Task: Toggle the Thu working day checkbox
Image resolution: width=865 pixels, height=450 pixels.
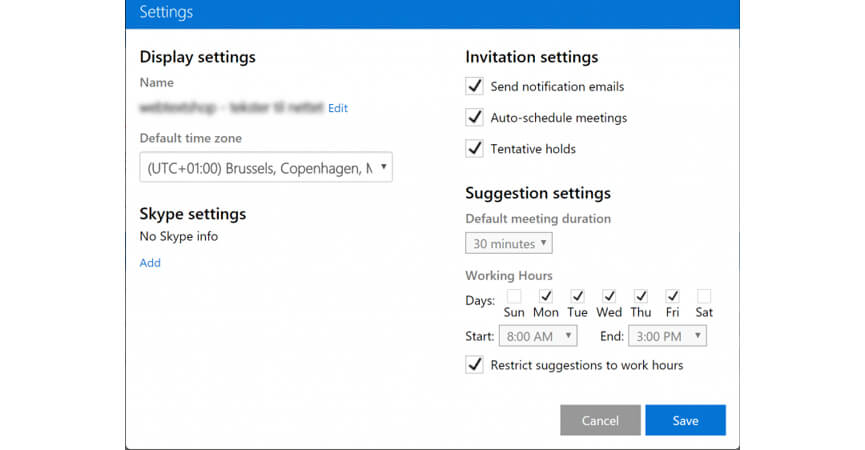Action: (641, 296)
